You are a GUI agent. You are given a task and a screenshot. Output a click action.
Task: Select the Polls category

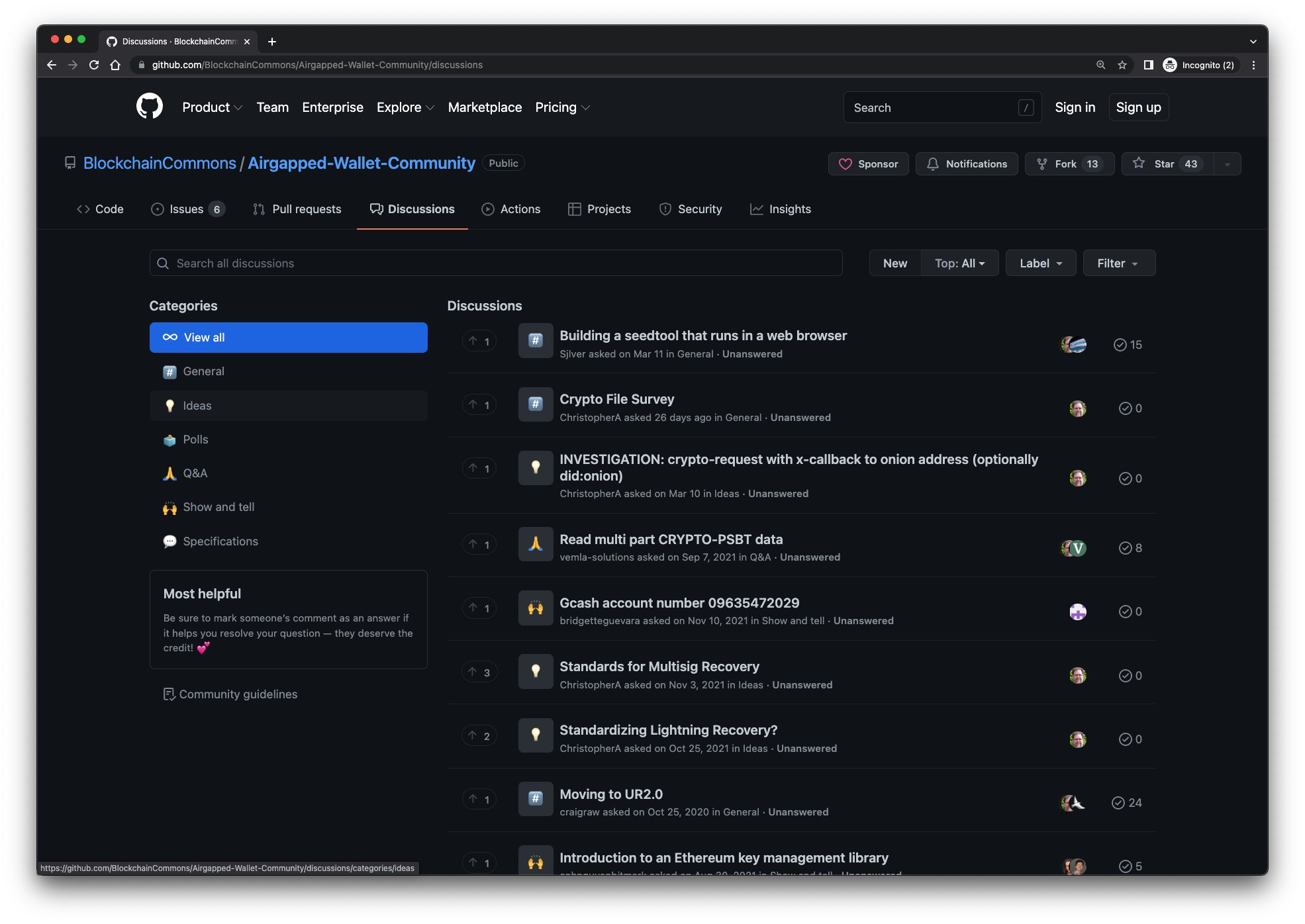[195, 439]
